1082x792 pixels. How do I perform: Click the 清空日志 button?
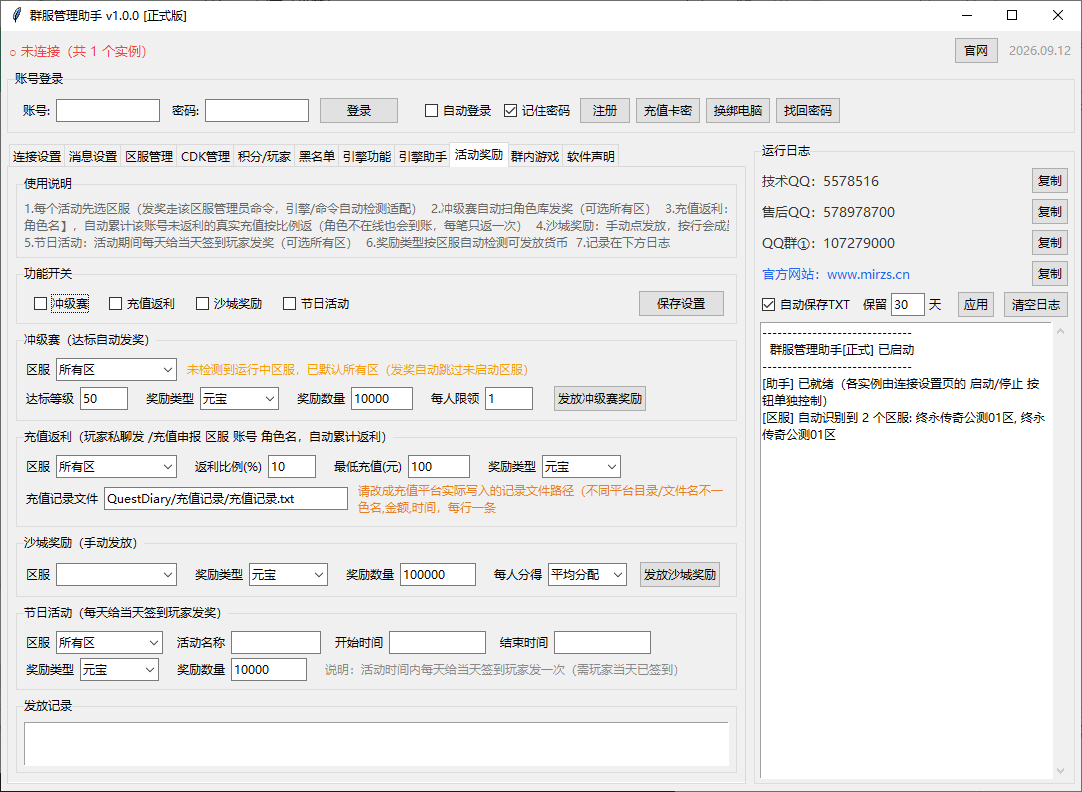point(1035,304)
